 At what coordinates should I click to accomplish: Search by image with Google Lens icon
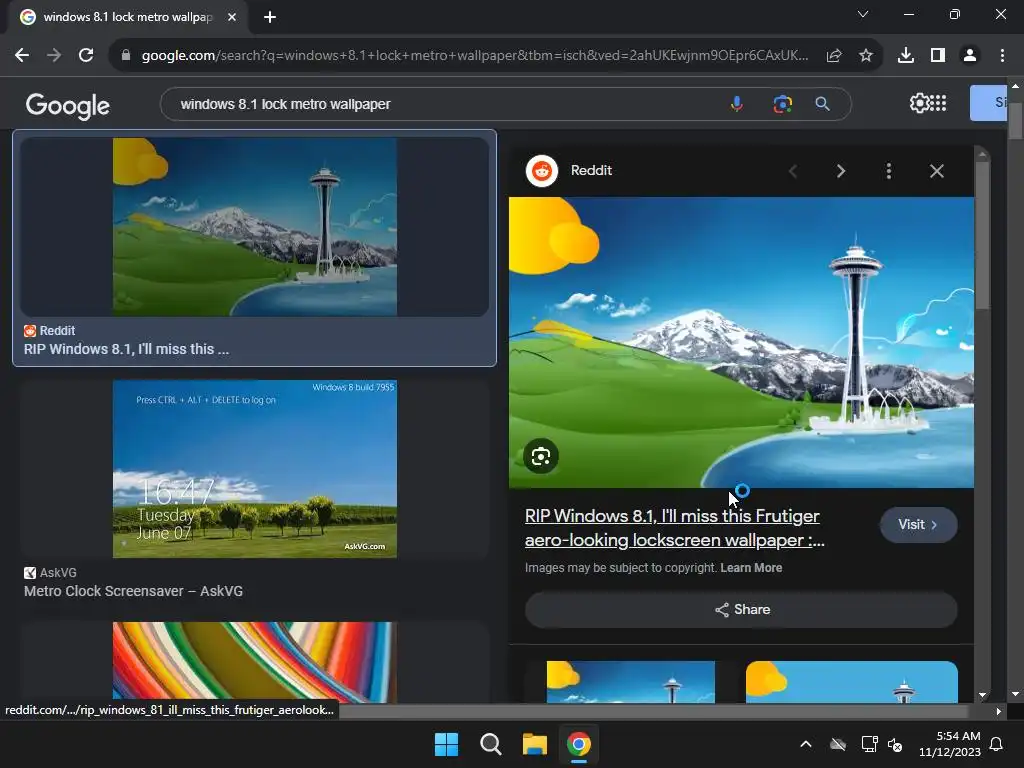(x=782, y=104)
